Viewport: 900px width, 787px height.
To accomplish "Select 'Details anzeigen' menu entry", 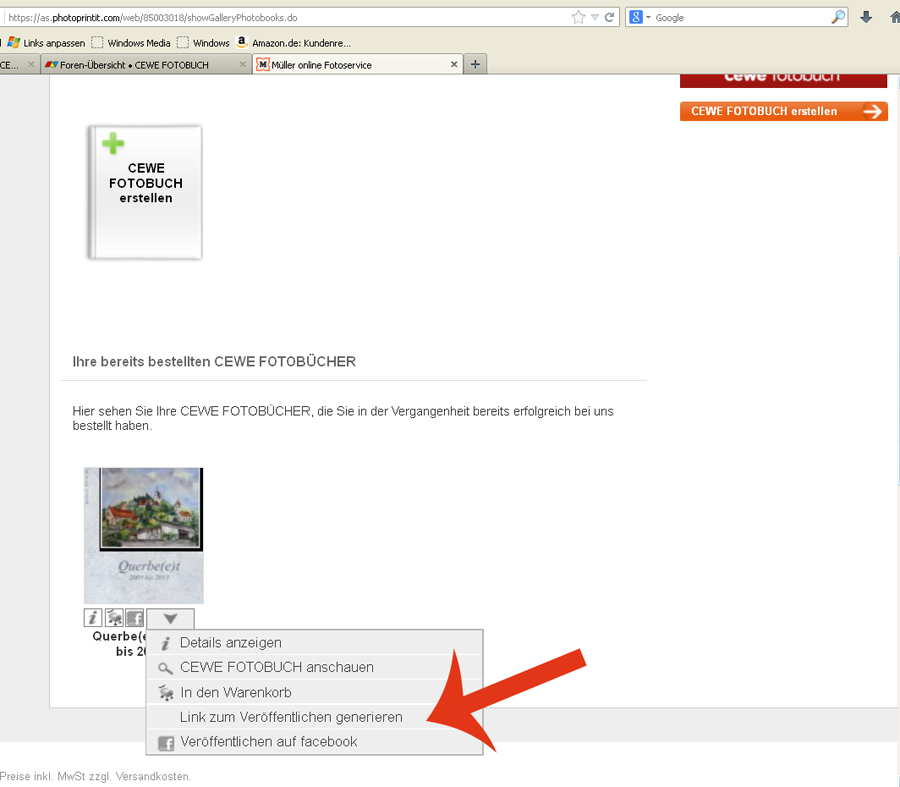I will click(x=315, y=643).
